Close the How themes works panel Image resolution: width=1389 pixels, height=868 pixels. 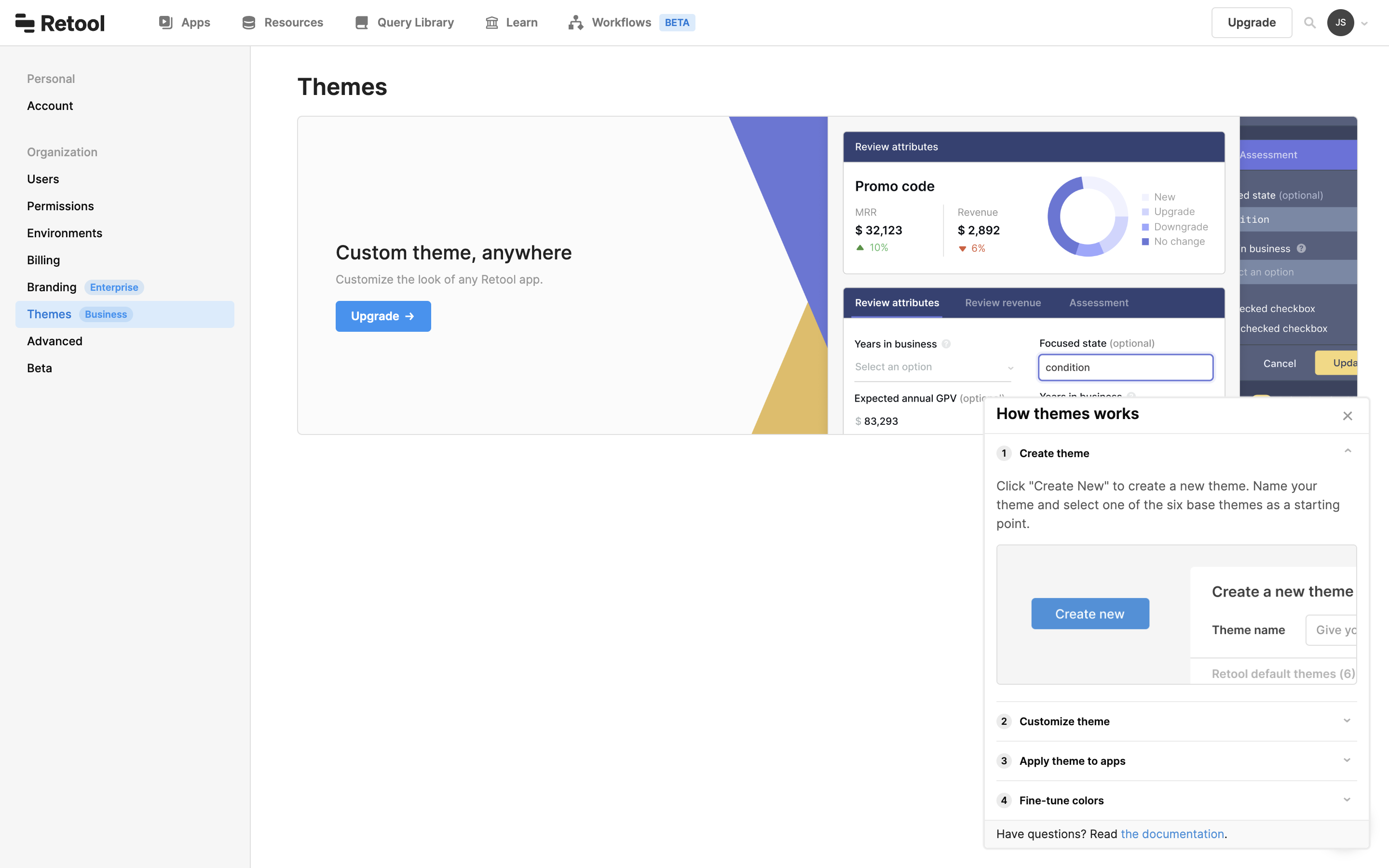coord(1347,416)
